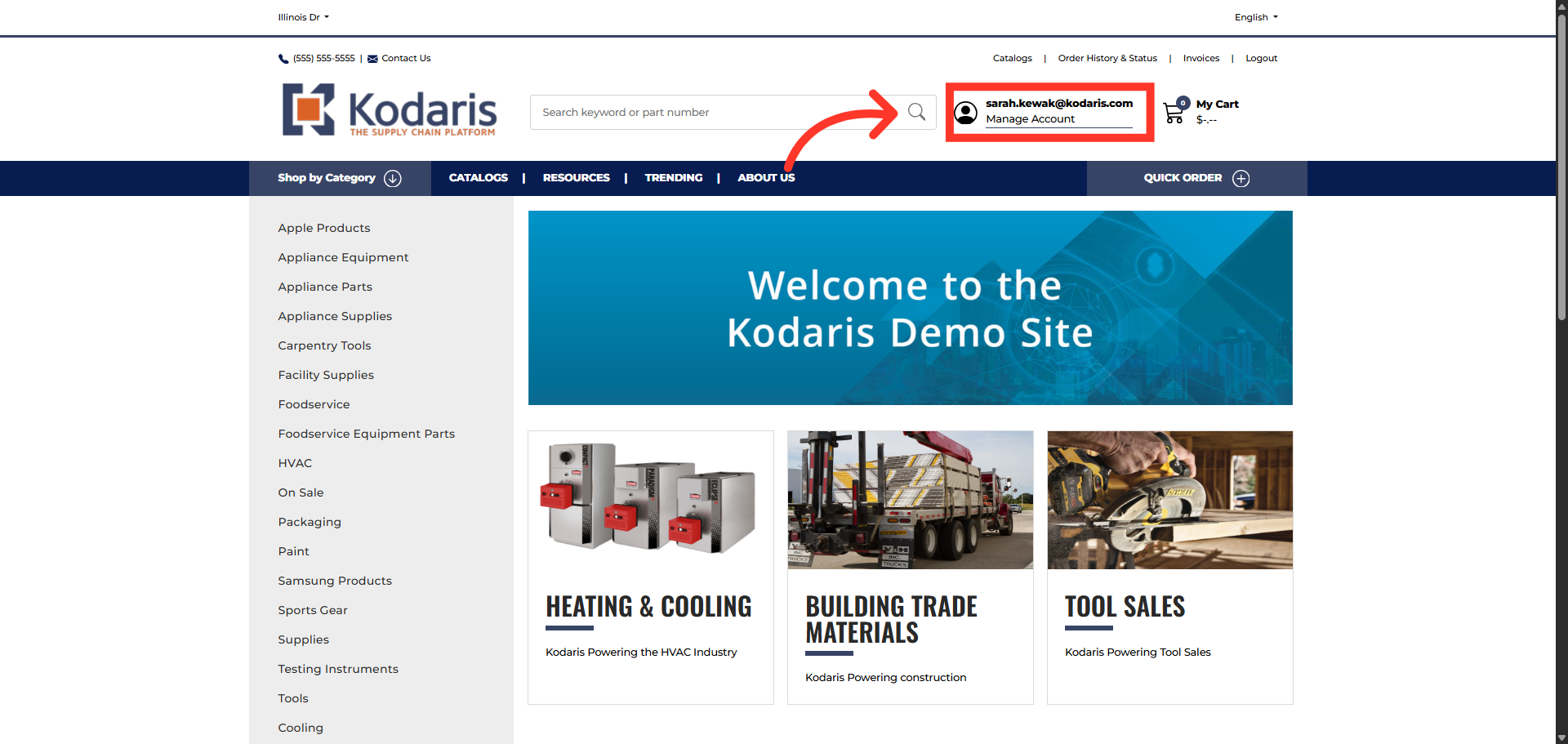Select the Carpentry Tools category
1568x744 pixels.
click(324, 345)
